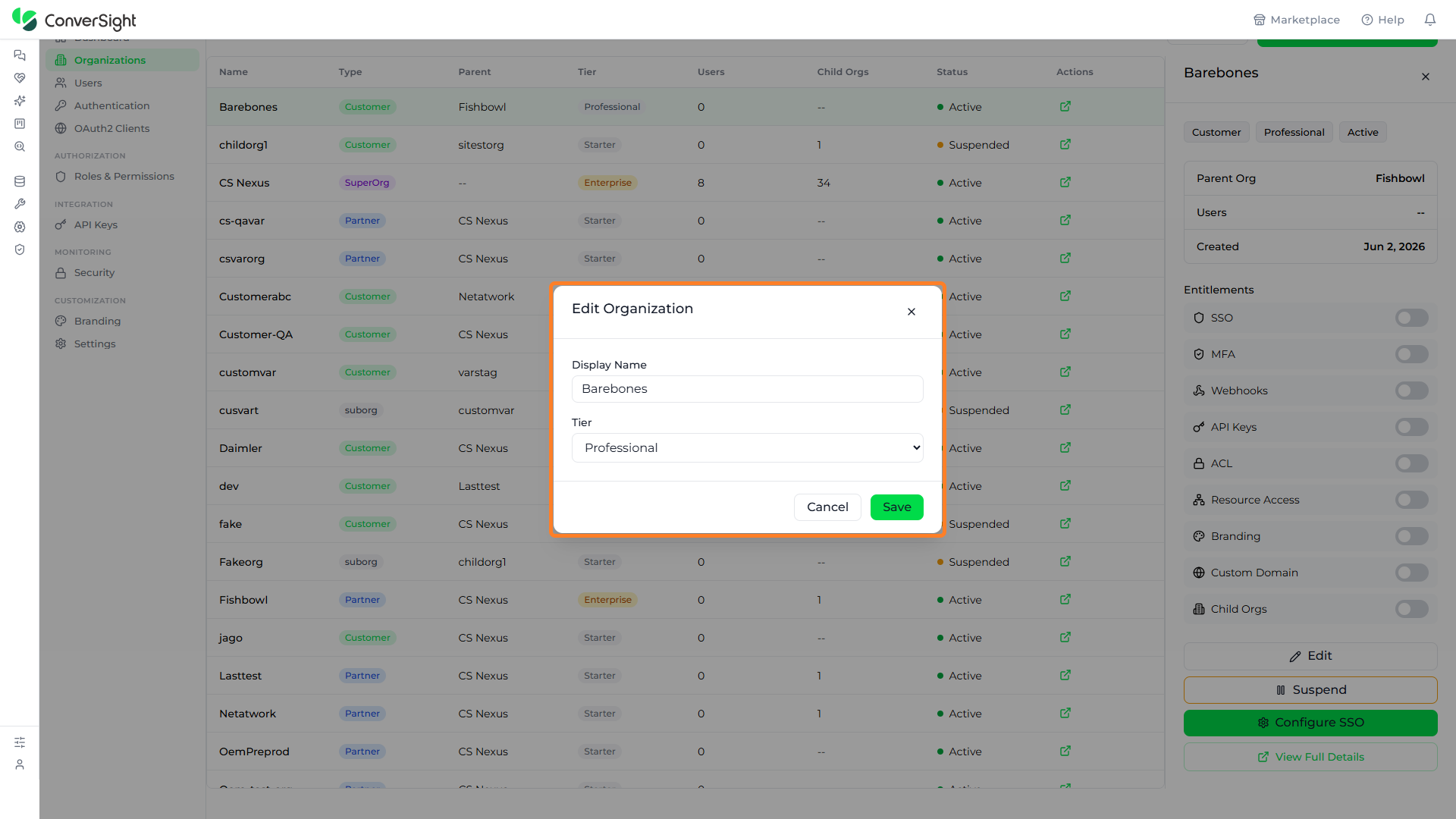Open external link icon for jago row
Image resolution: width=1456 pixels, height=819 pixels.
tap(1065, 637)
